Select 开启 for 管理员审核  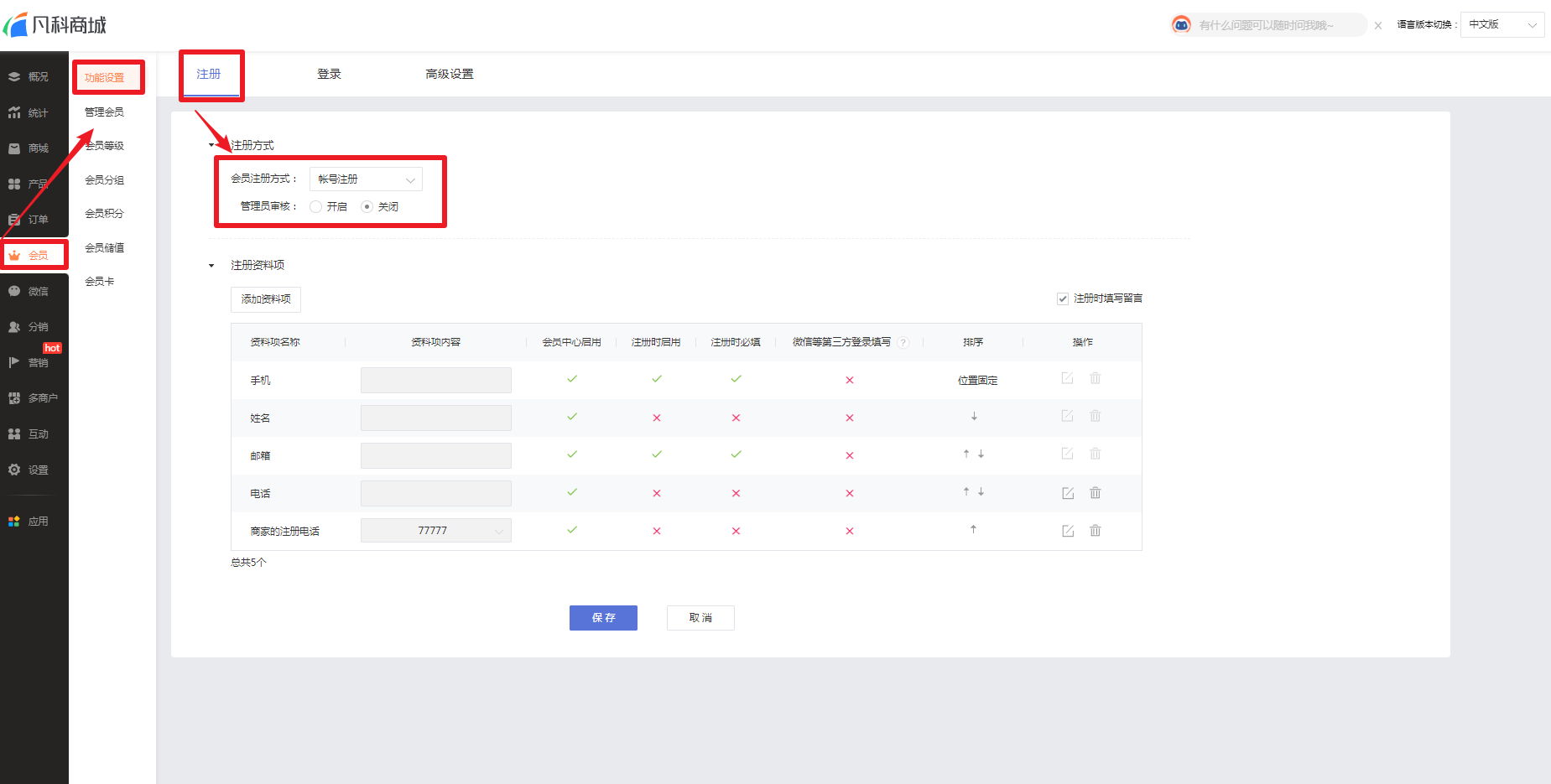click(x=316, y=206)
